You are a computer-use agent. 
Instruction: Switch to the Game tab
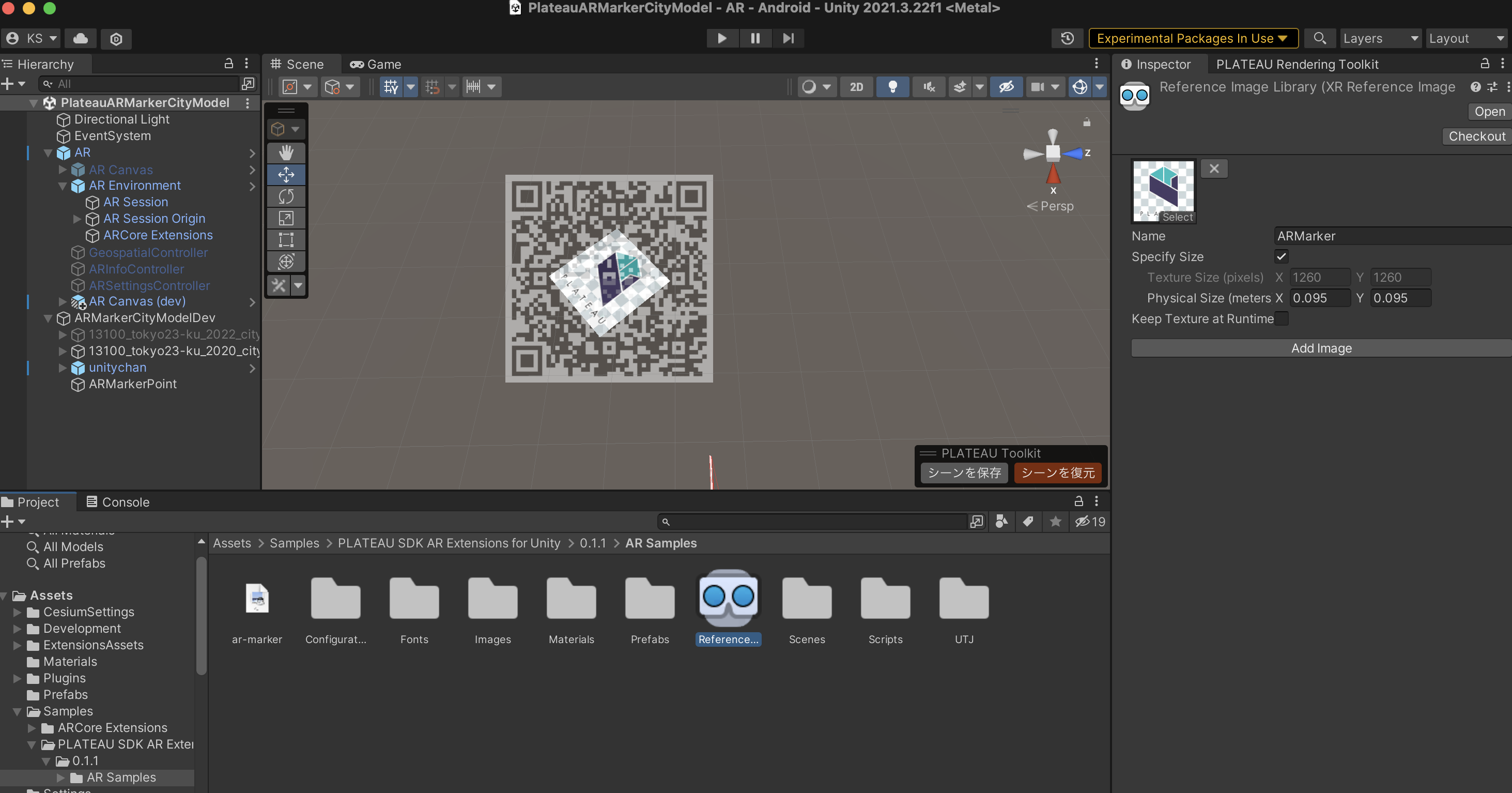pos(376,64)
